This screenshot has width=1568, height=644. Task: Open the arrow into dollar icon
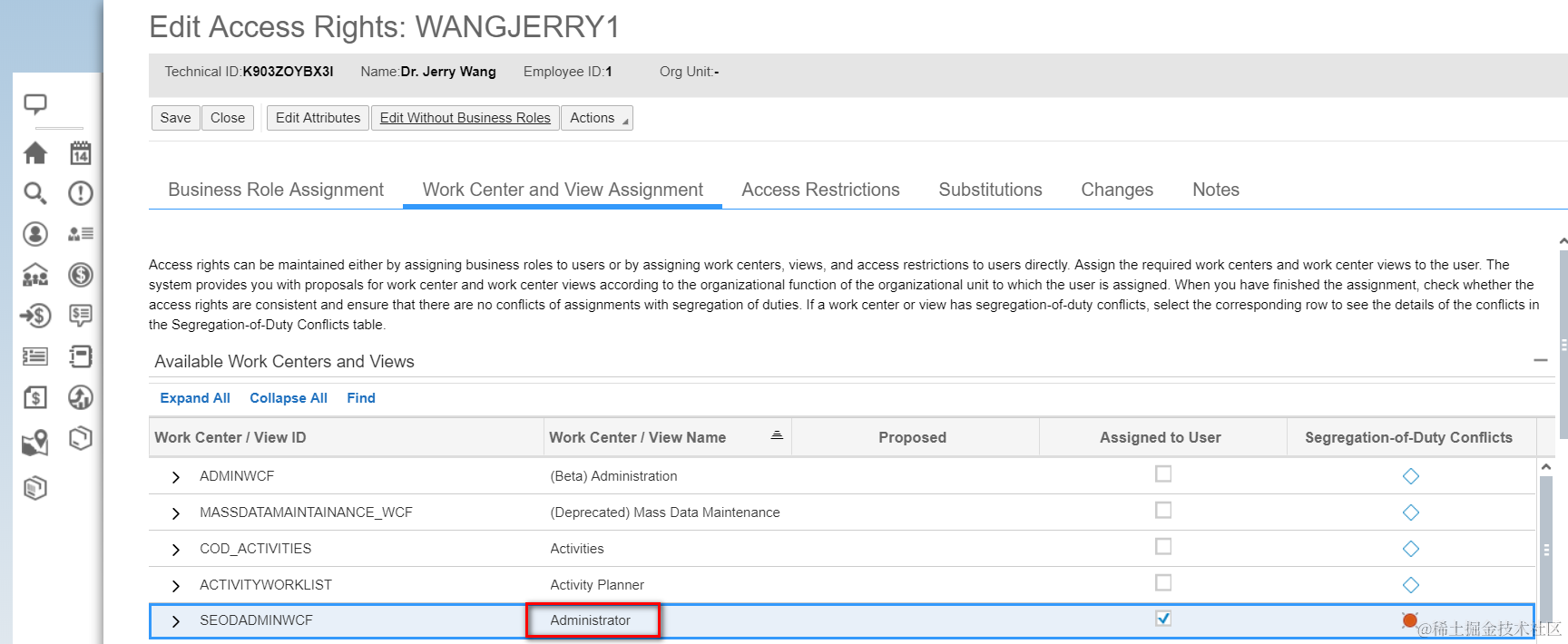(35, 316)
